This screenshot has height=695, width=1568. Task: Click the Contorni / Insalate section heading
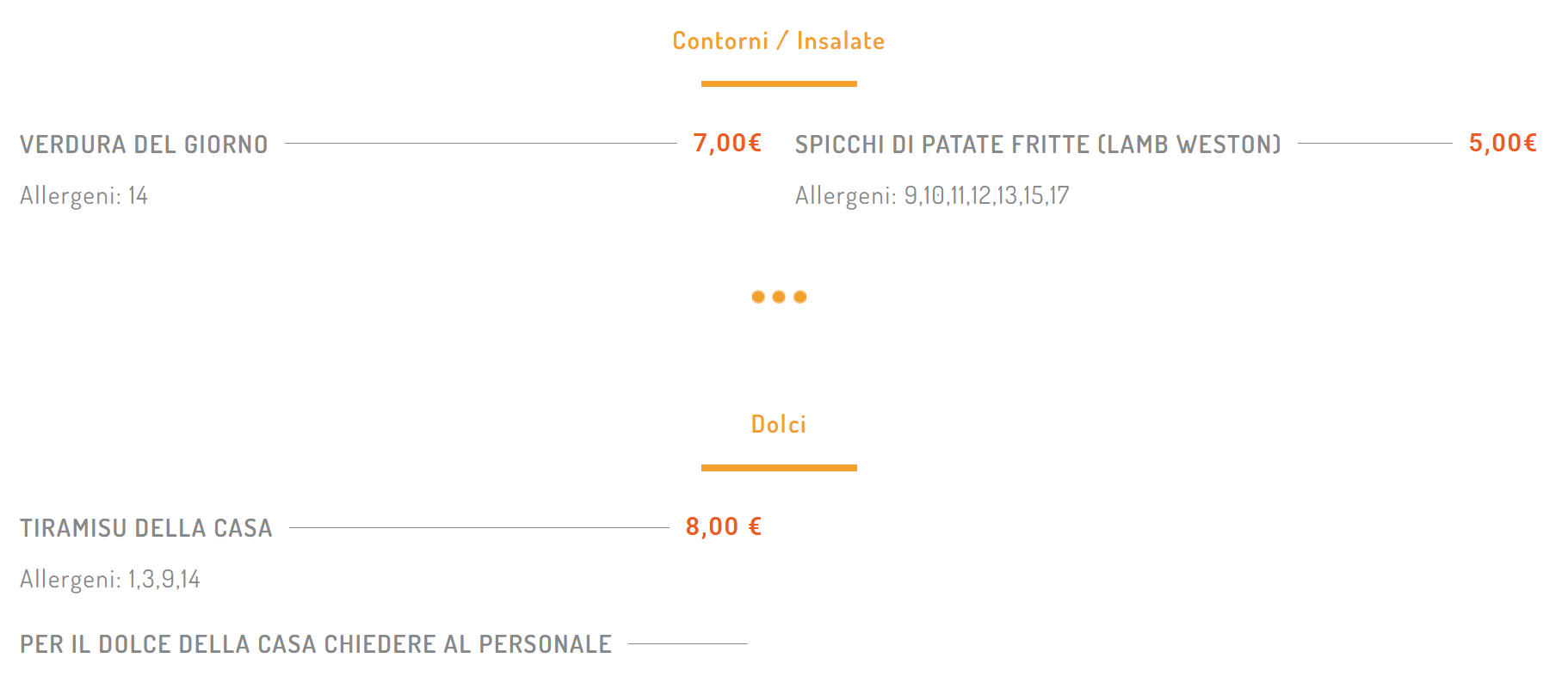pyautogui.click(x=778, y=41)
